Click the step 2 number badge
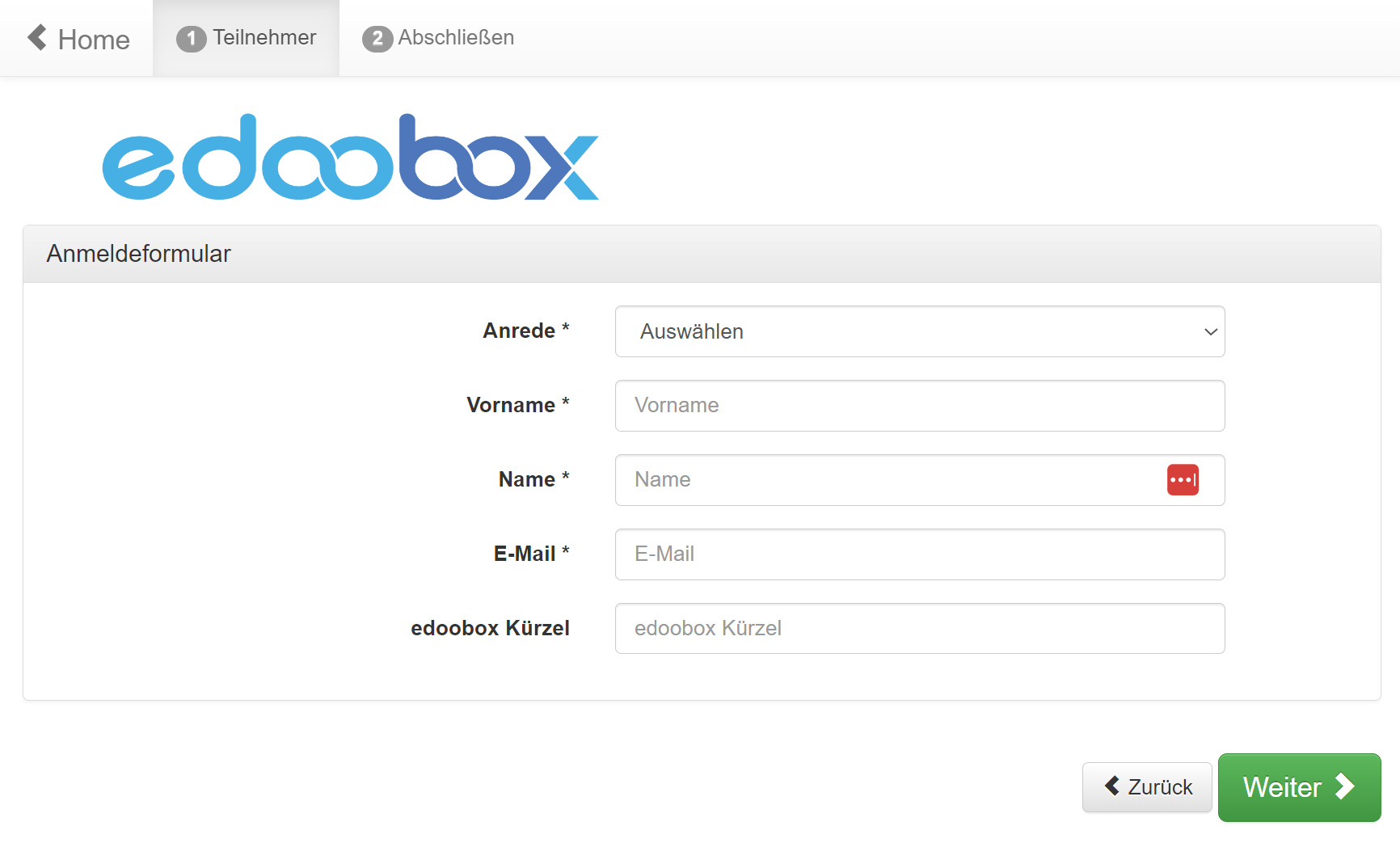The height and width of the screenshot is (864, 1400). click(x=377, y=39)
